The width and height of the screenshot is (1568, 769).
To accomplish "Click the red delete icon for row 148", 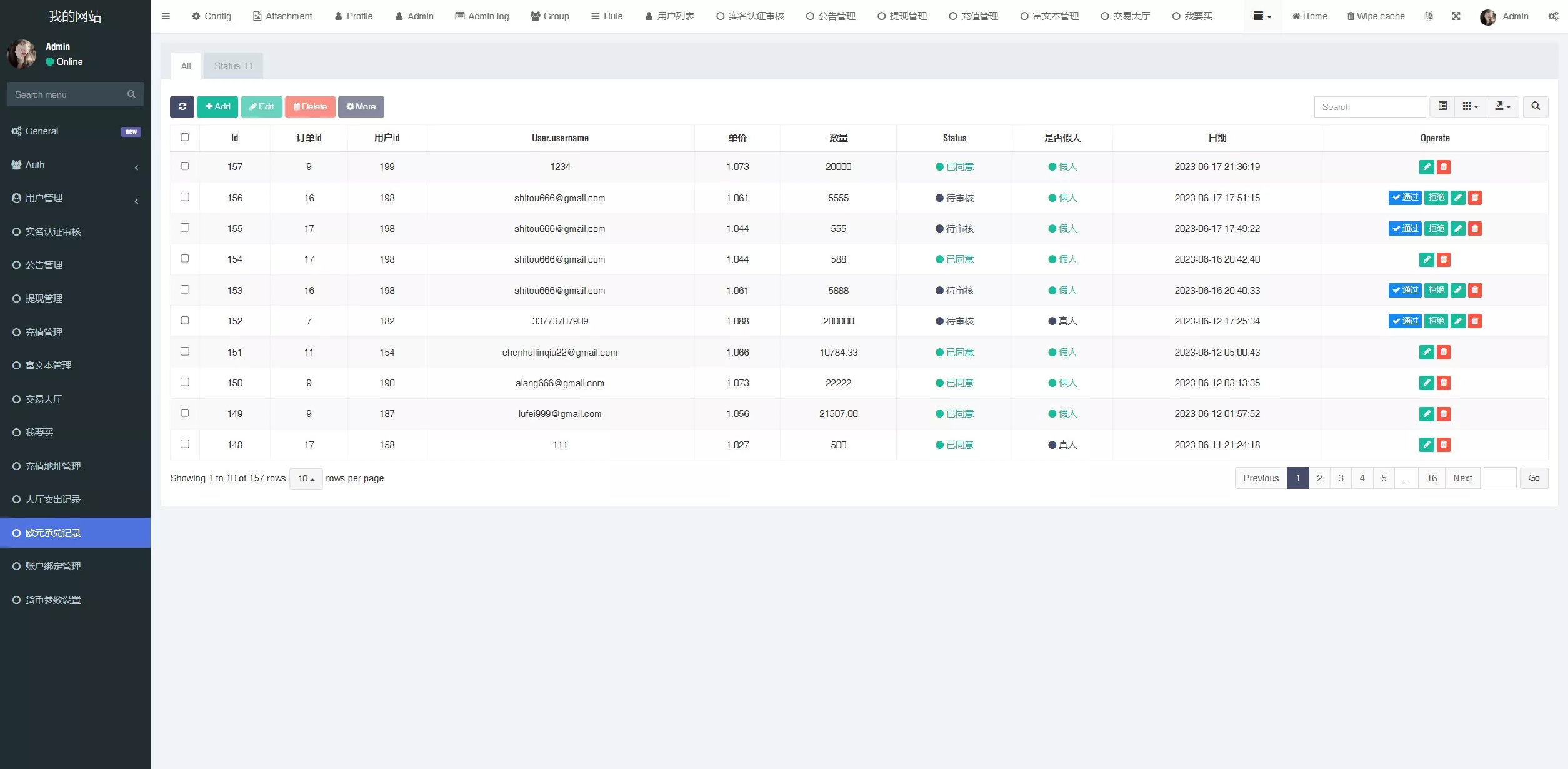I will (x=1444, y=445).
